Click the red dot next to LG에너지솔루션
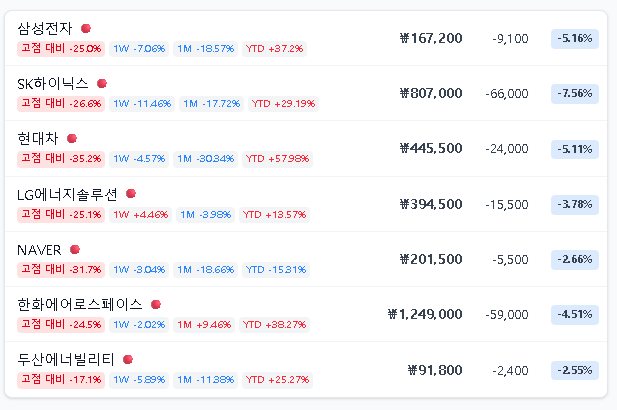 (131, 194)
